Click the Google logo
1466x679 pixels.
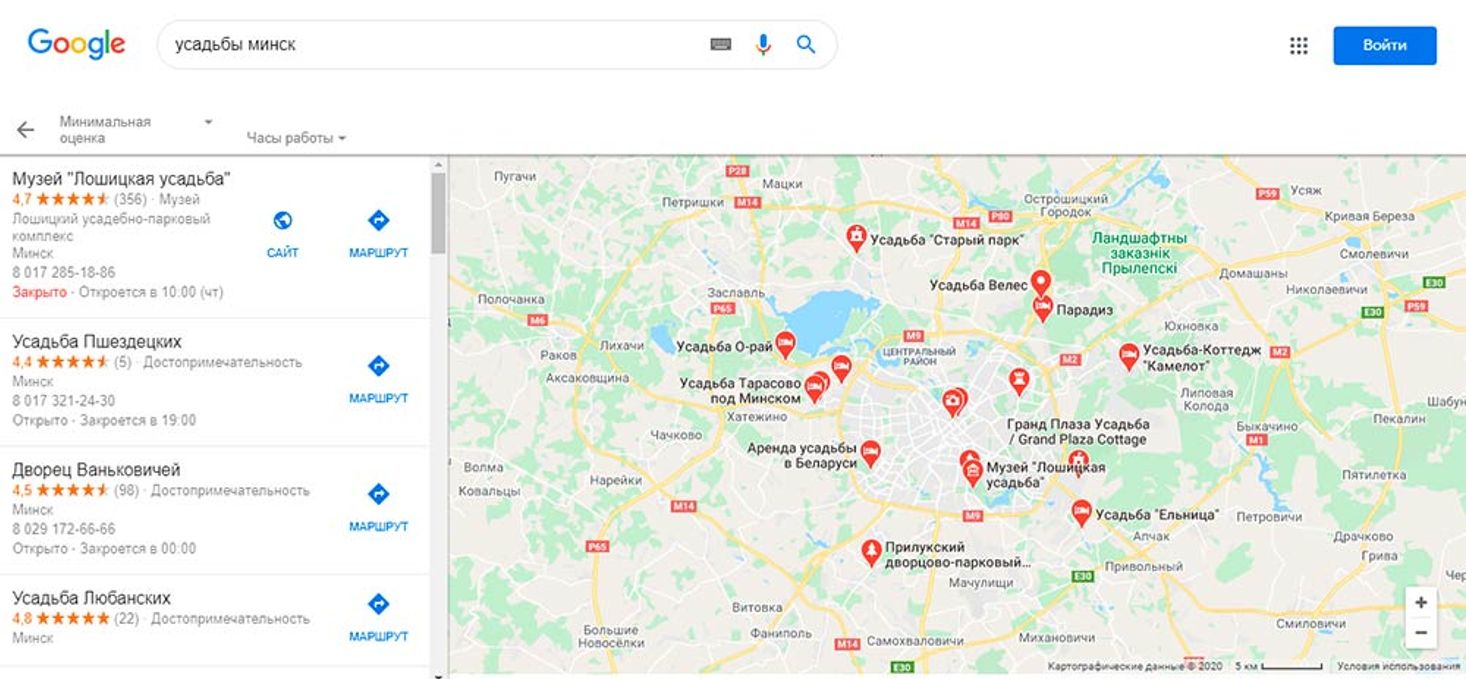76,43
